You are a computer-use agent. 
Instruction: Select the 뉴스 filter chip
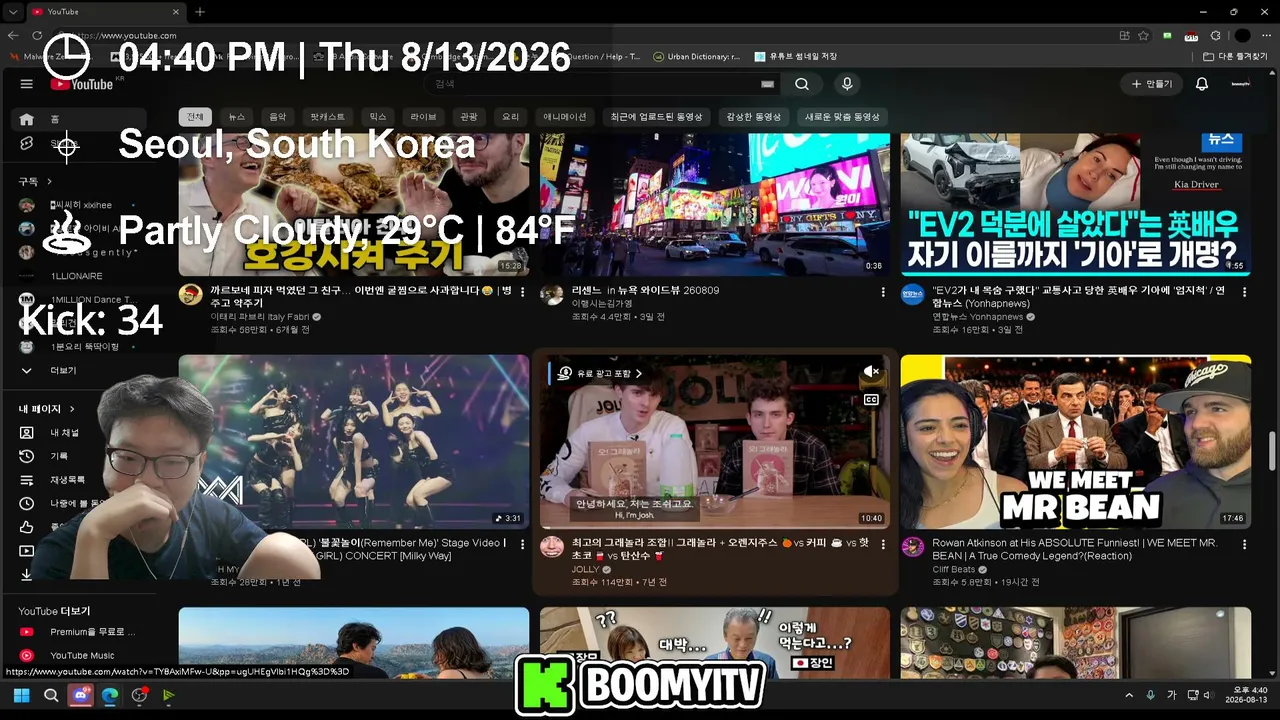[237, 117]
